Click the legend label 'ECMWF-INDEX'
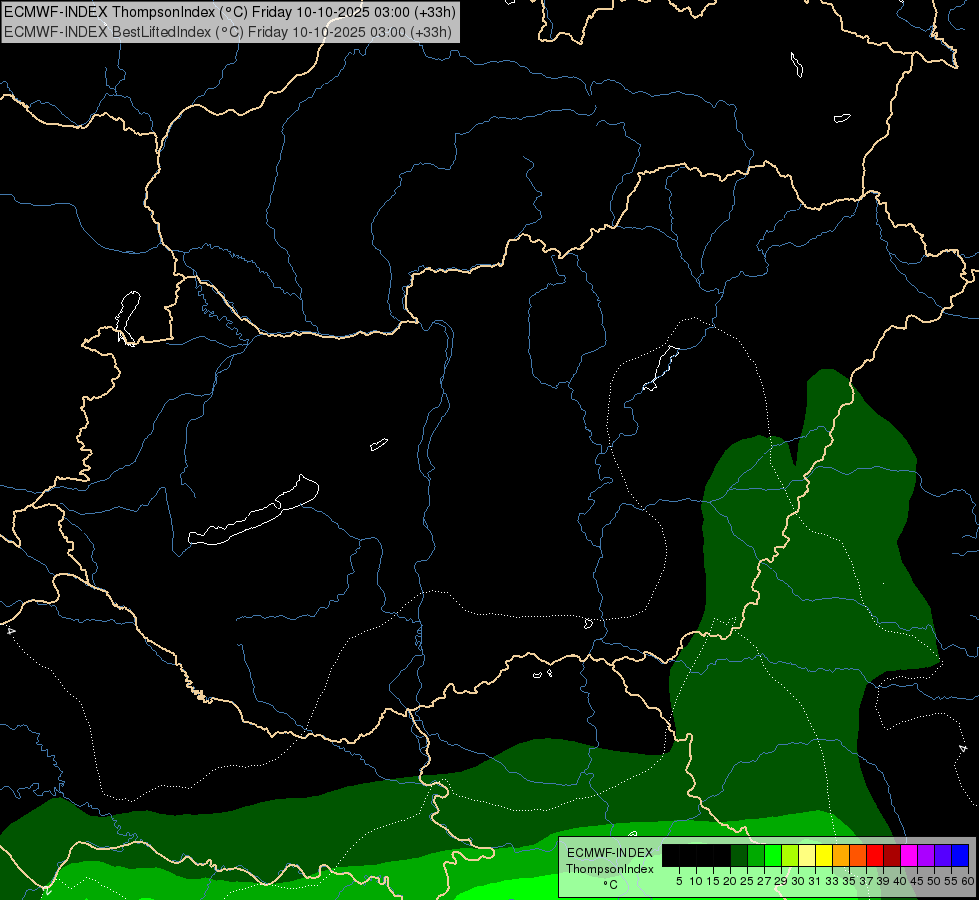 tap(609, 853)
